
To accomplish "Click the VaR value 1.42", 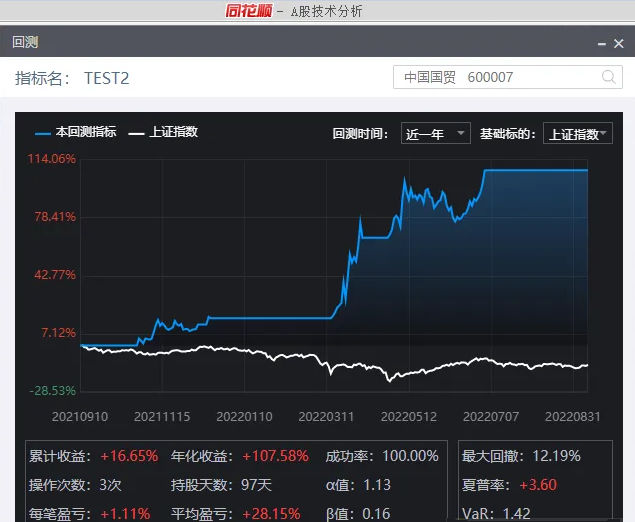I will click(x=516, y=514).
